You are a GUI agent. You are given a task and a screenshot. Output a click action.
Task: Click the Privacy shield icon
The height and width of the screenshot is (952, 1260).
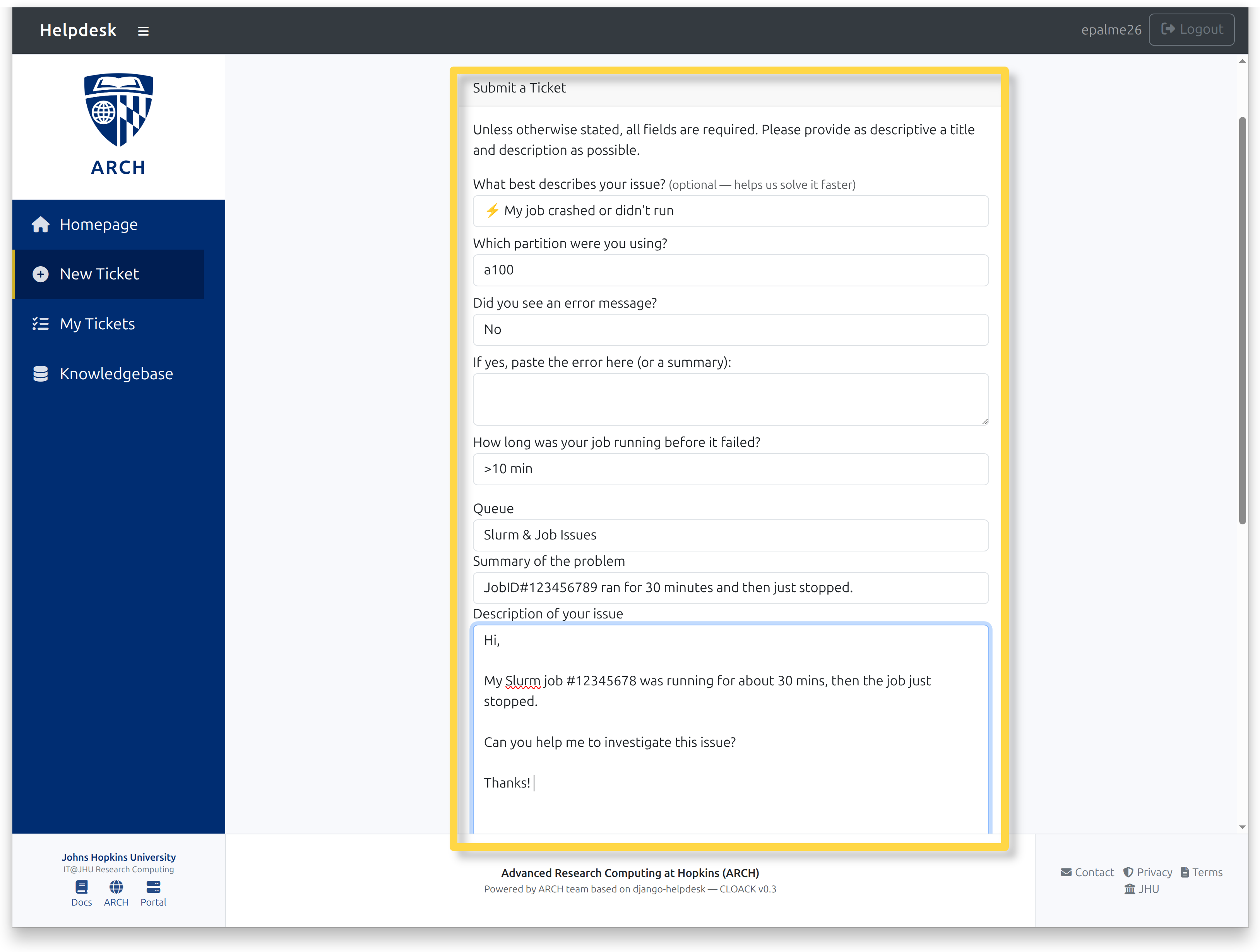(x=1128, y=872)
